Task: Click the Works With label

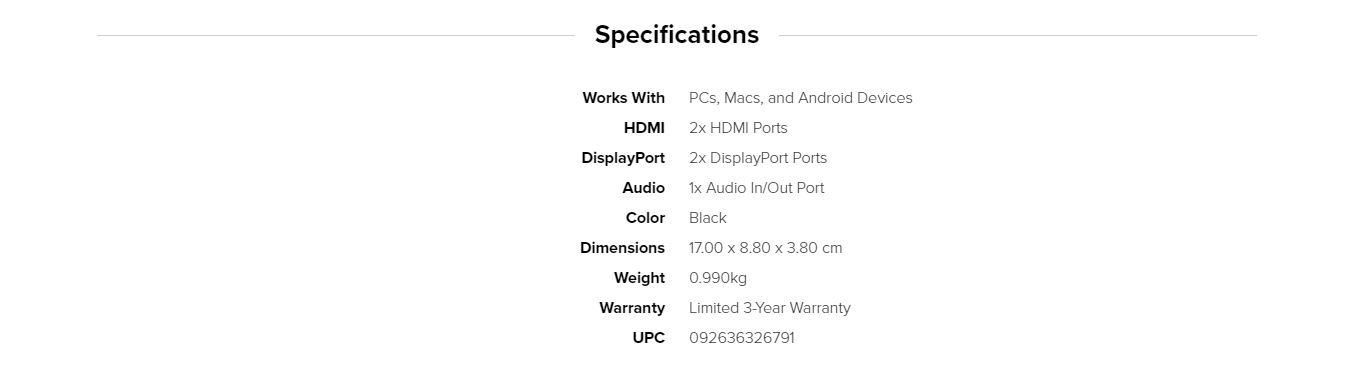Action: pos(623,98)
